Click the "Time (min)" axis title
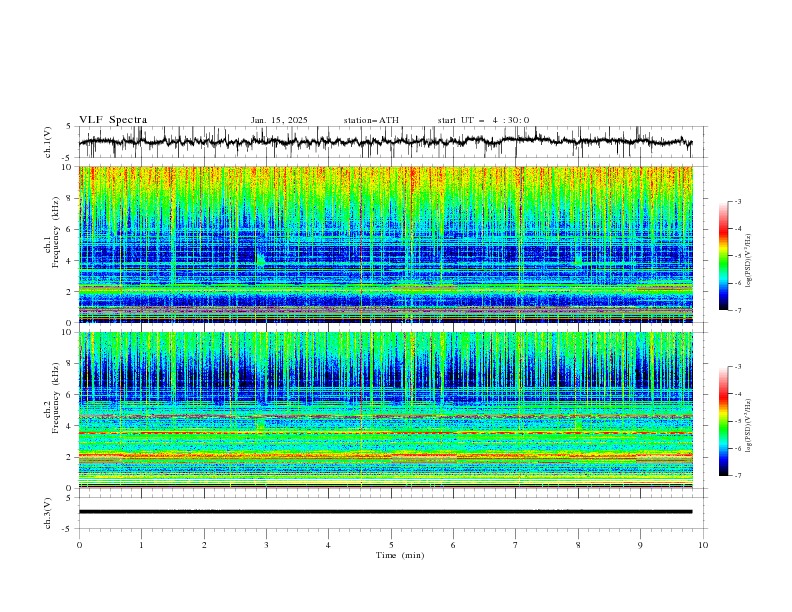 [400, 555]
